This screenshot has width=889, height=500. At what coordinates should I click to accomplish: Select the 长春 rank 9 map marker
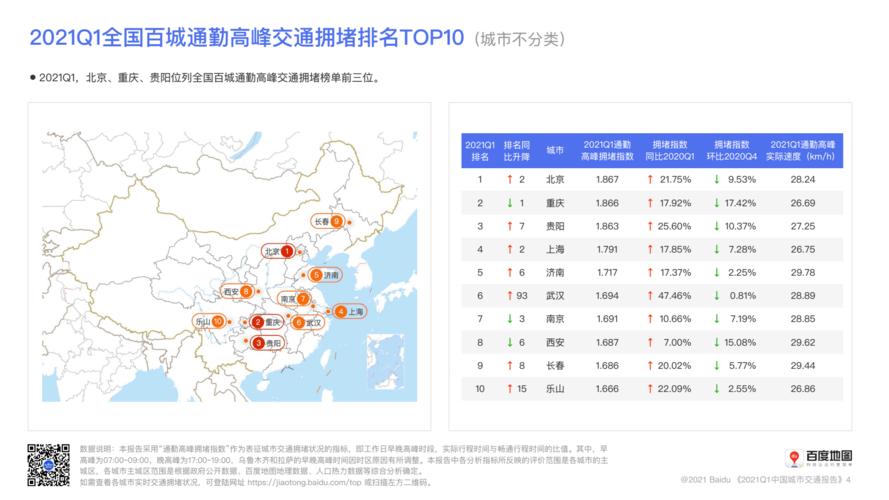point(328,221)
